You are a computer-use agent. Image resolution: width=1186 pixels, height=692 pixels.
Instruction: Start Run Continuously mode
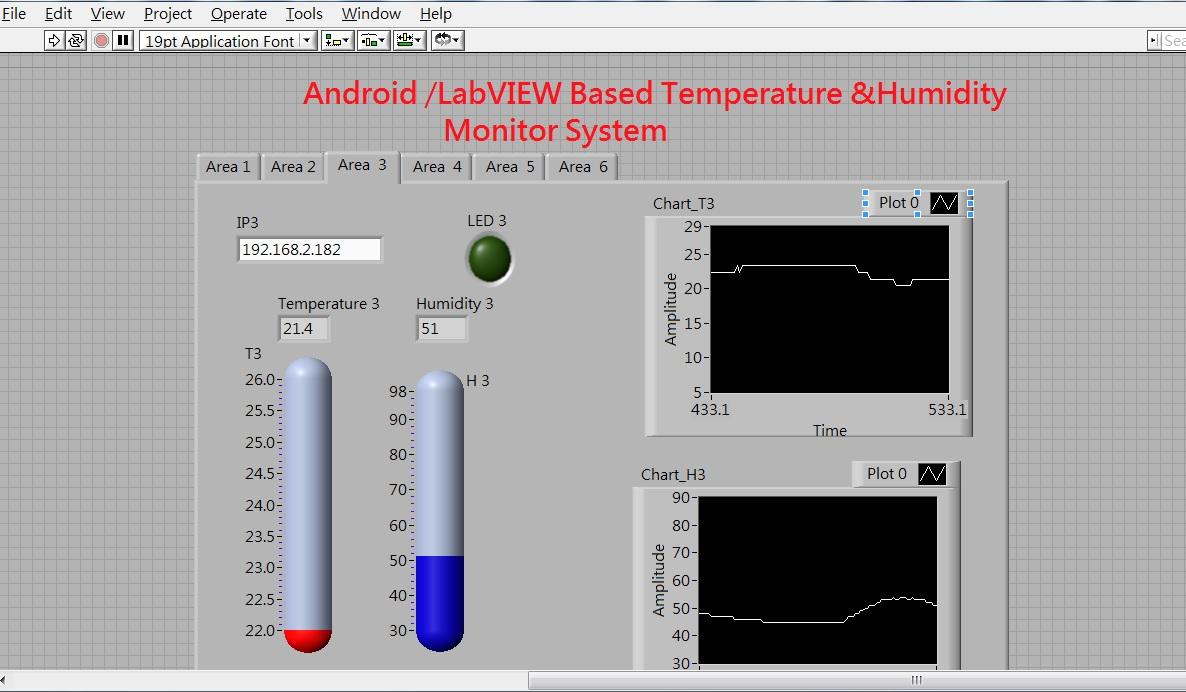[x=76, y=40]
